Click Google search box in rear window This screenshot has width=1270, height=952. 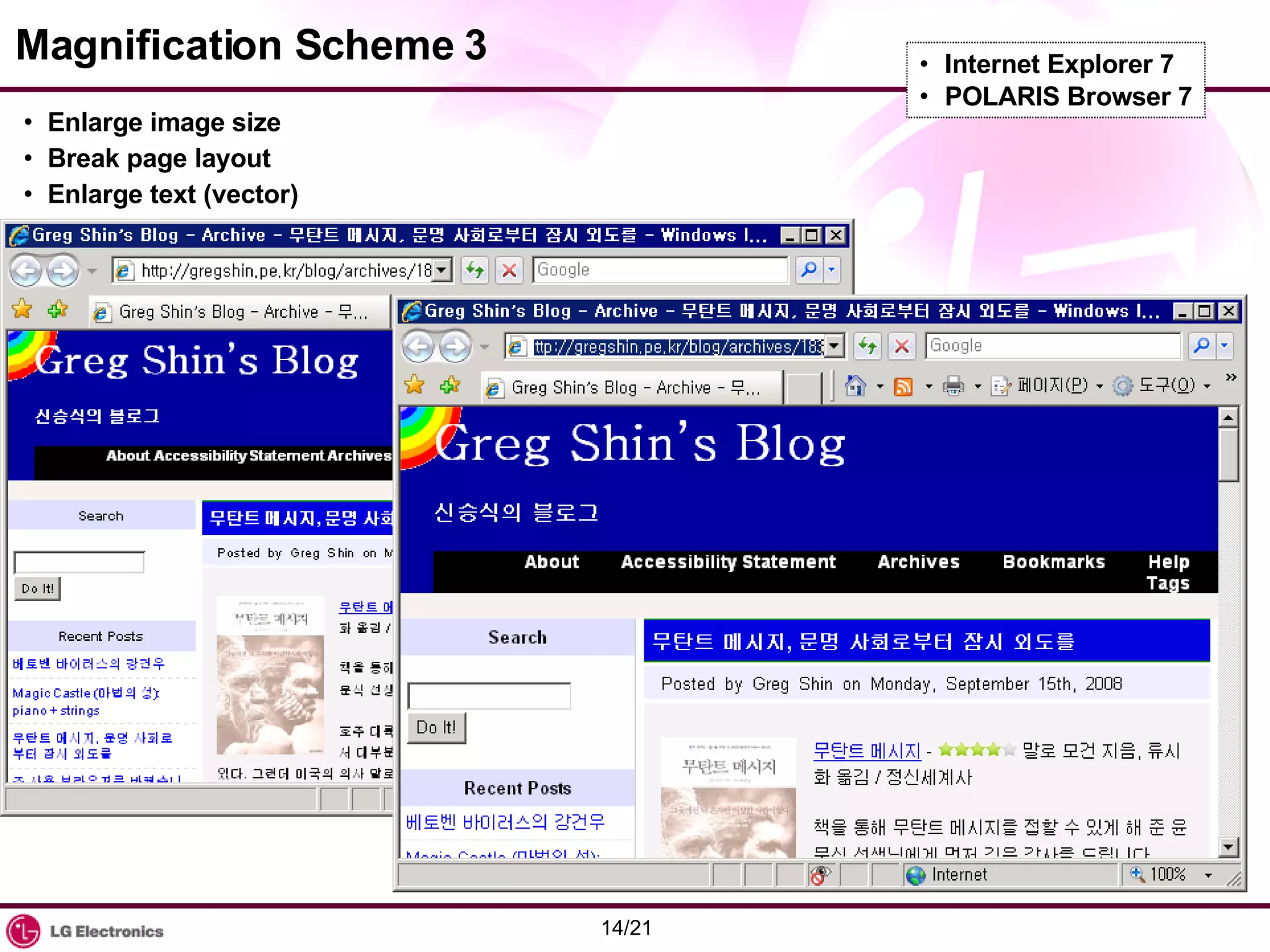tap(660, 270)
